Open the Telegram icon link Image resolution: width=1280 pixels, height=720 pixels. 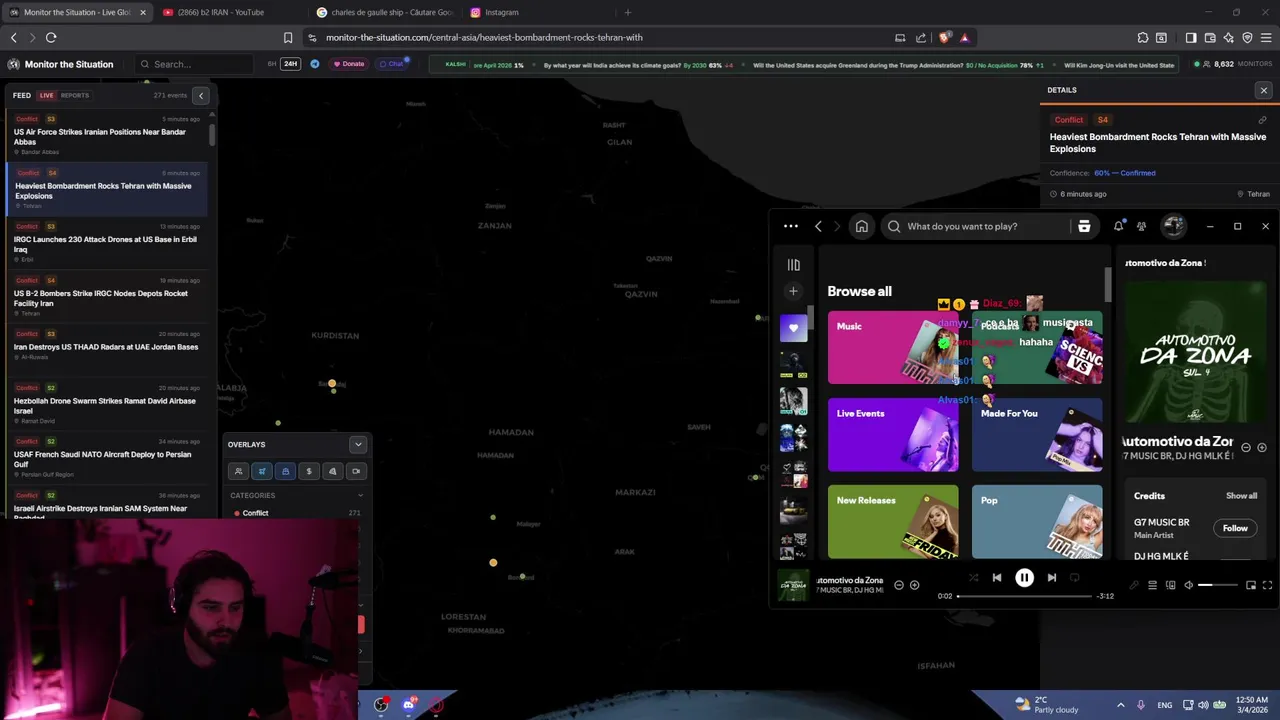pyautogui.click(x=315, y=64)
